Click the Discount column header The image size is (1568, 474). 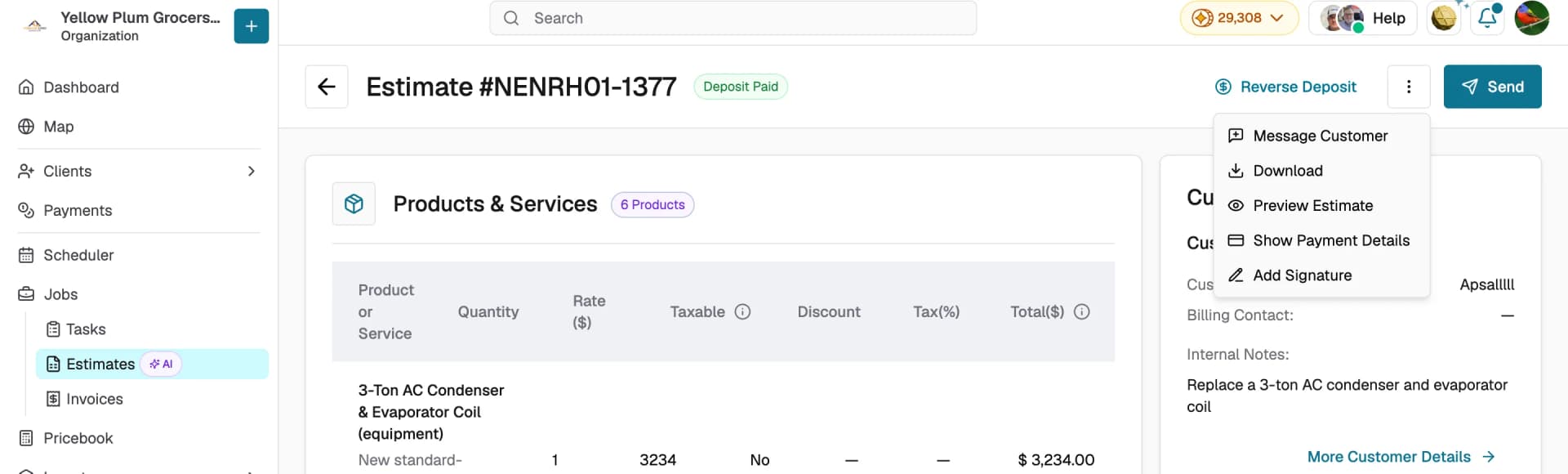tap(829, 311)
